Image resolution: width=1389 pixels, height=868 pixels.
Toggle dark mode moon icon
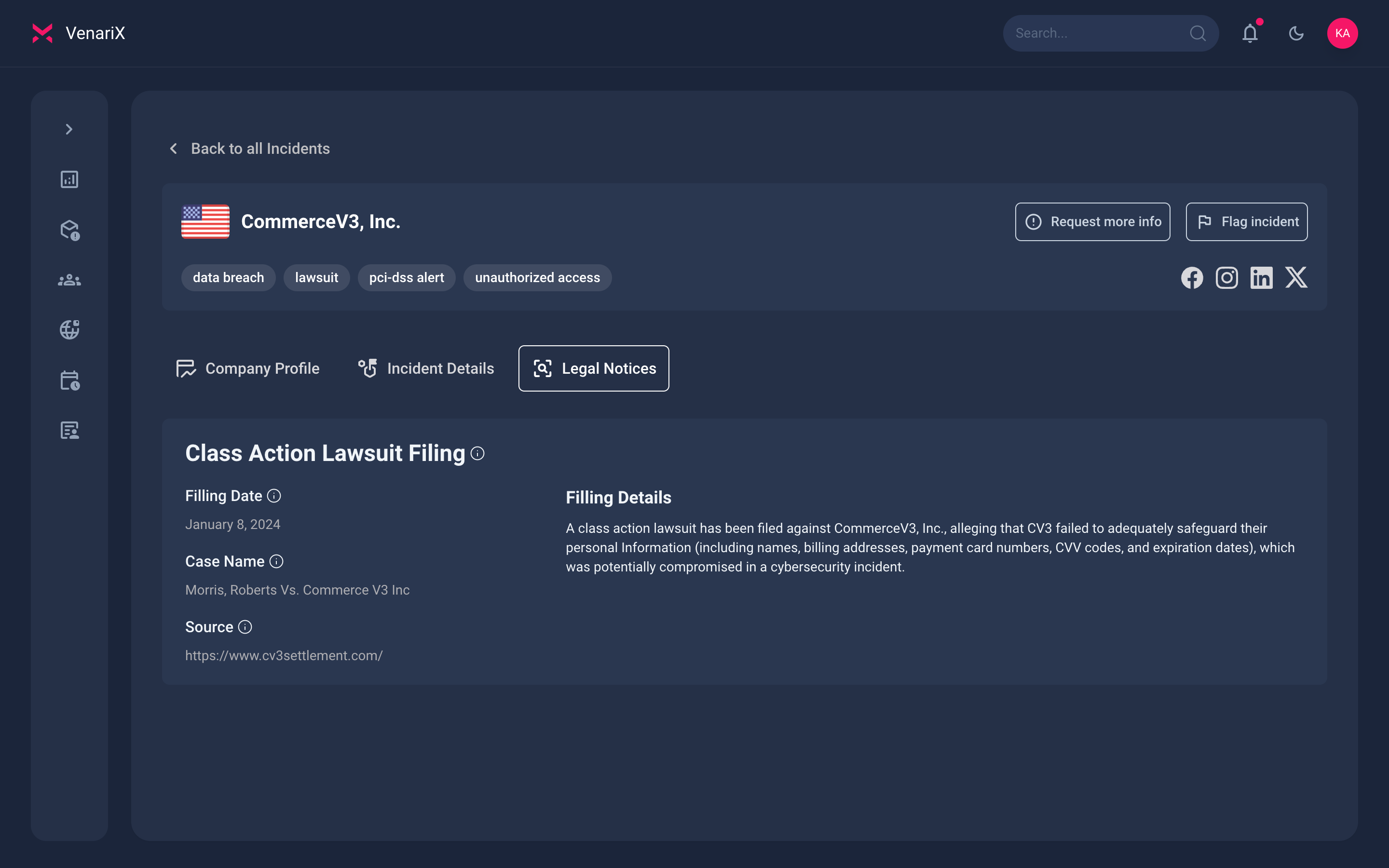(1296, 33)
